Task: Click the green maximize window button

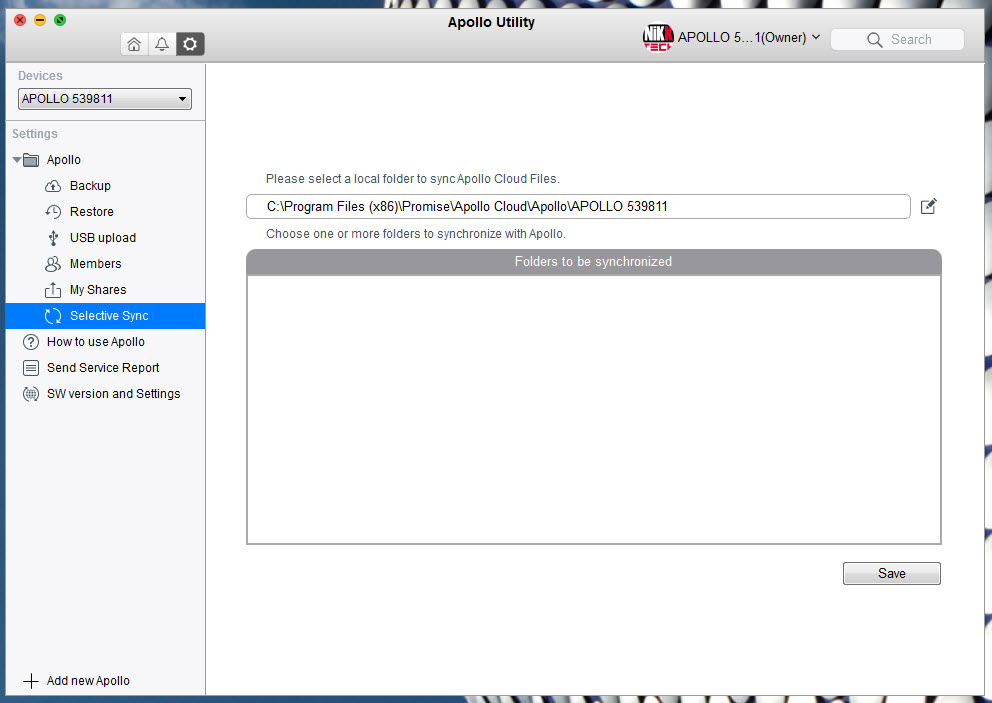Action: 60,20
